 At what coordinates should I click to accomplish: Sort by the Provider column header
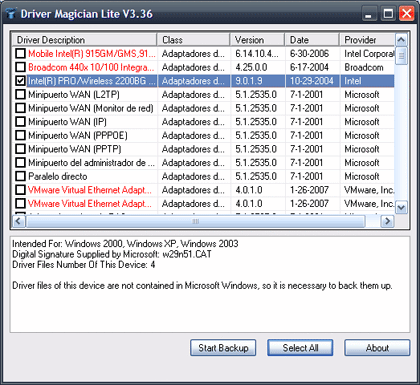tap(367, 40)
